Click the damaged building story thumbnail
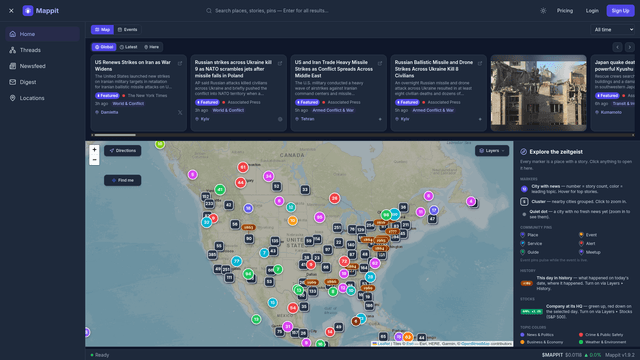 (x=538, y=93)
